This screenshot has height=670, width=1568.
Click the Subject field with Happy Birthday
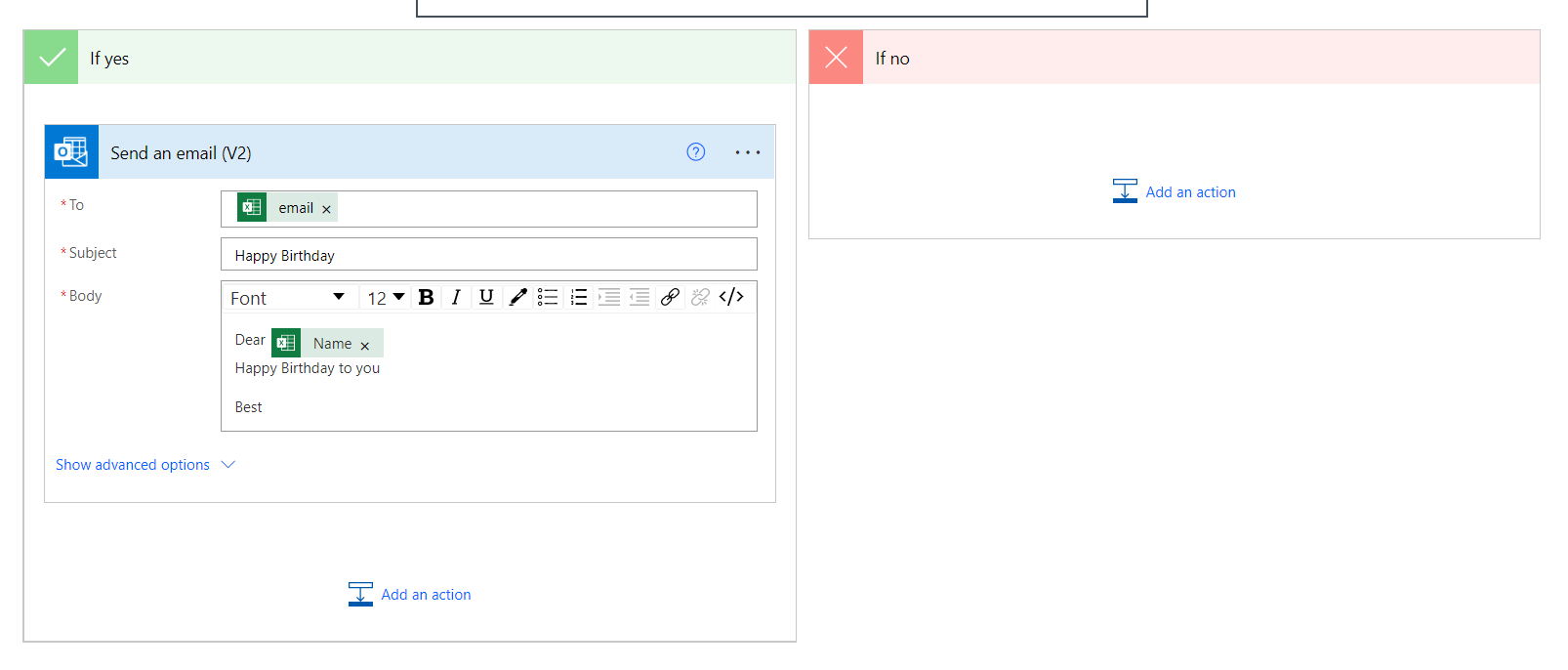[x=488, y=255]
